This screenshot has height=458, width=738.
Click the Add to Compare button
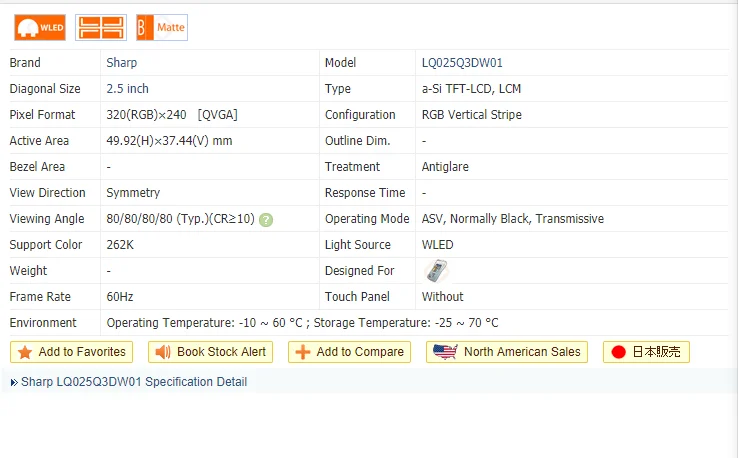point(349,352)
